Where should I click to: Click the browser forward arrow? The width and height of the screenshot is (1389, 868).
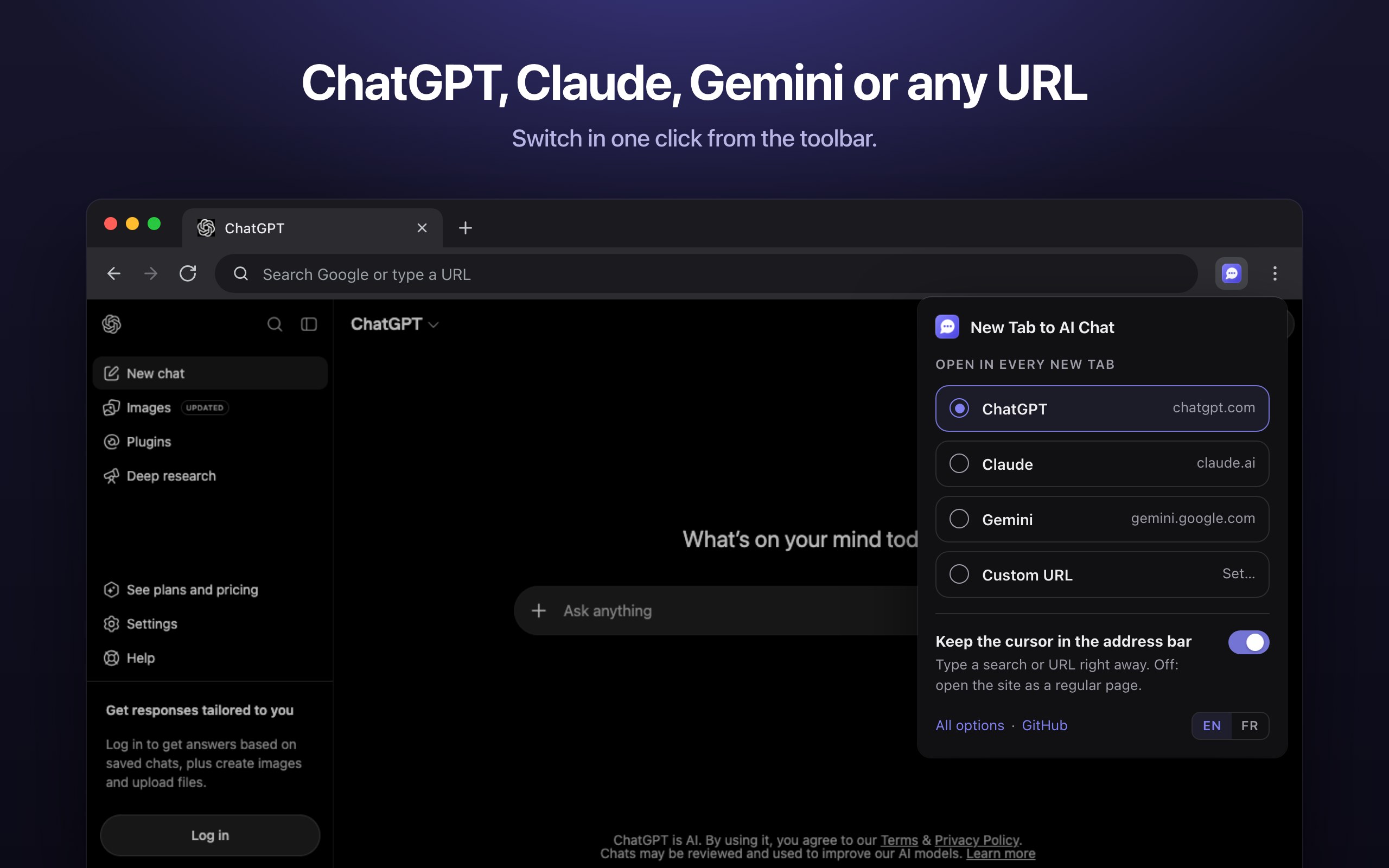coord(150,274)
